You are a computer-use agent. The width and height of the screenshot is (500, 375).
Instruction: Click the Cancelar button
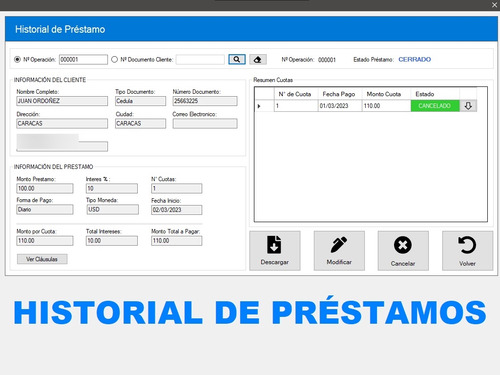(x=403, y=250)
